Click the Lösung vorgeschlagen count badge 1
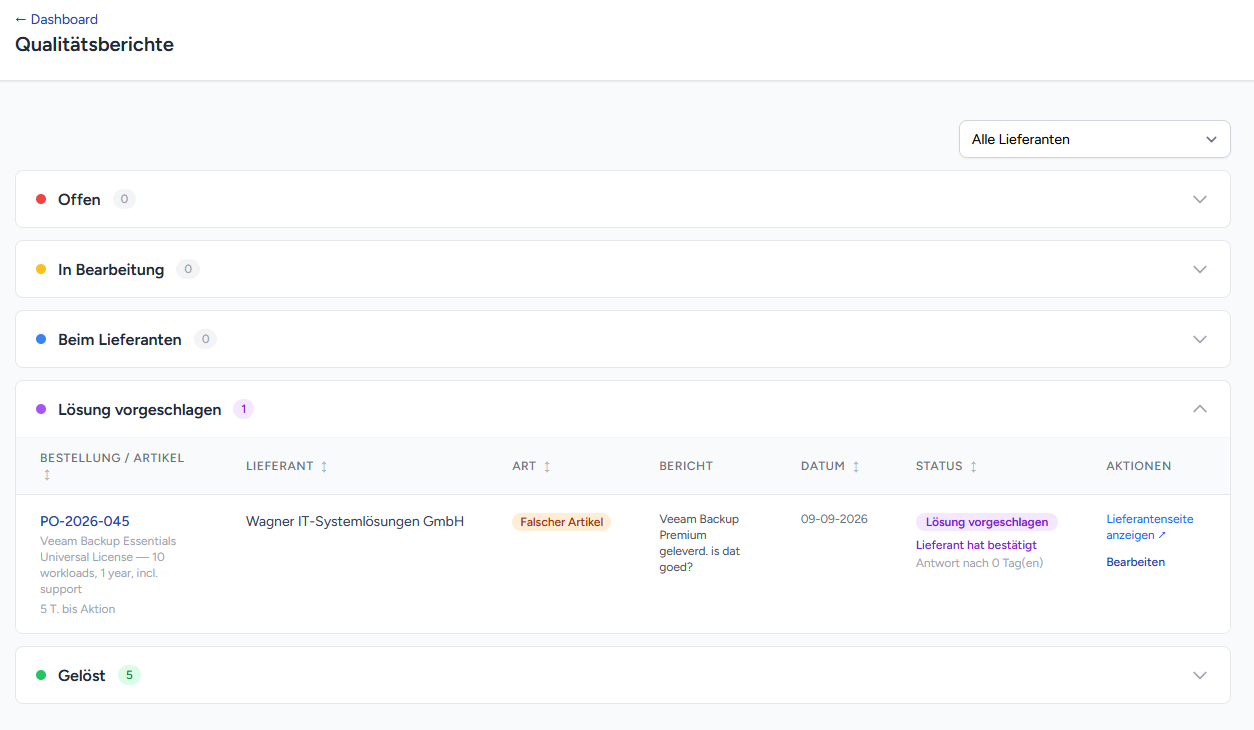The image size is (1254, 730). point(243,409)
